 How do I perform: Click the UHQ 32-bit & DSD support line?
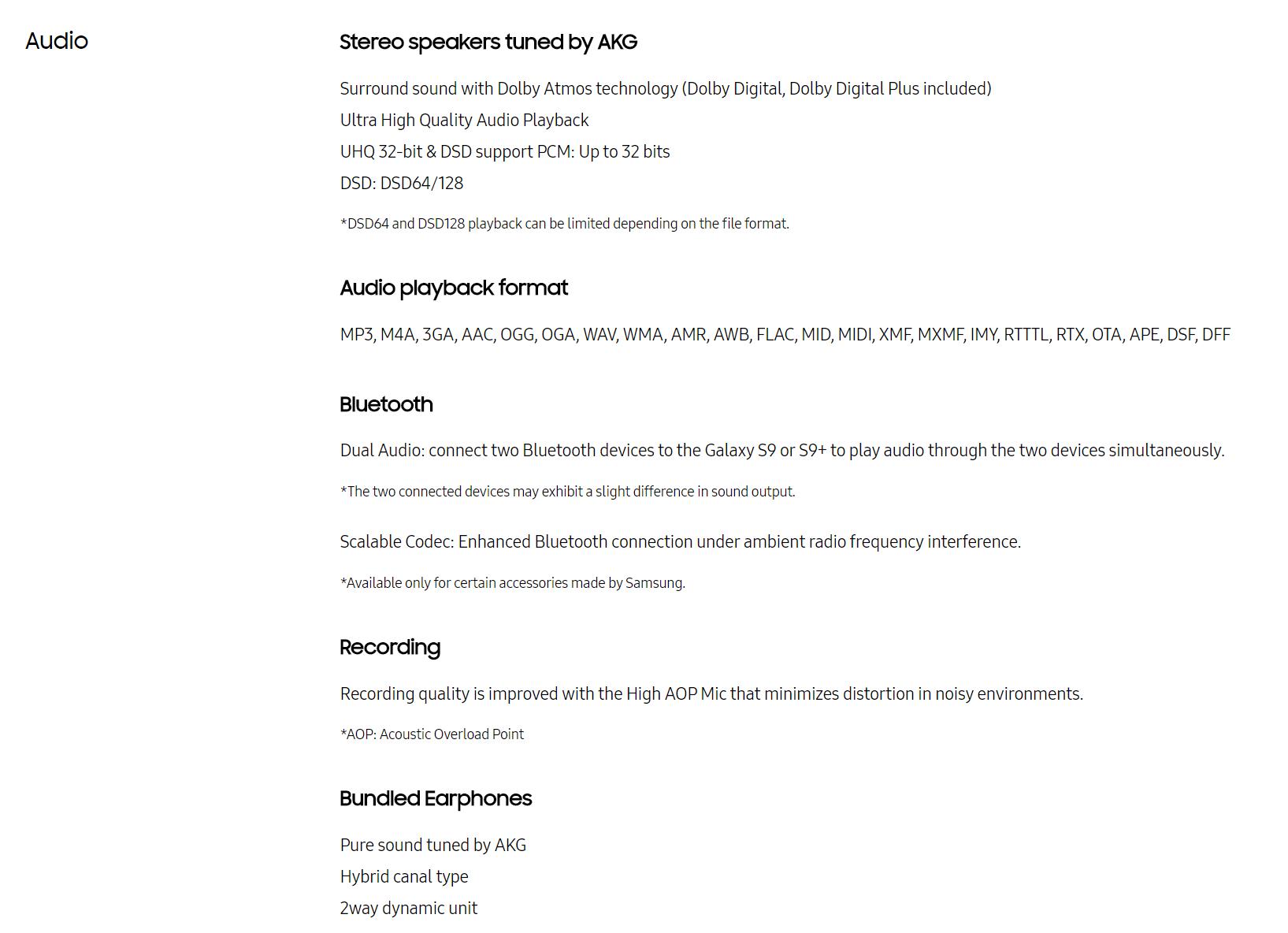pyautogui.click(x=504, y=151)
